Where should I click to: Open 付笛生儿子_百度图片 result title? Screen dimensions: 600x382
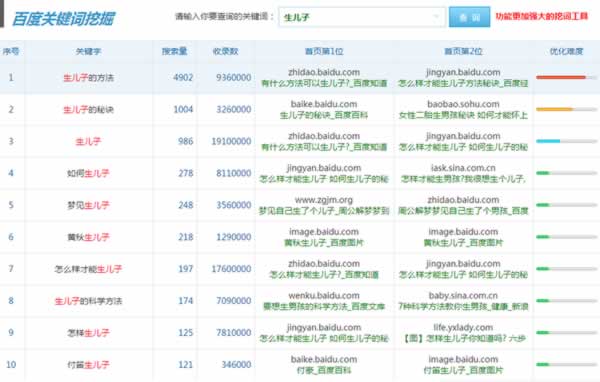[x=463, y=371]
